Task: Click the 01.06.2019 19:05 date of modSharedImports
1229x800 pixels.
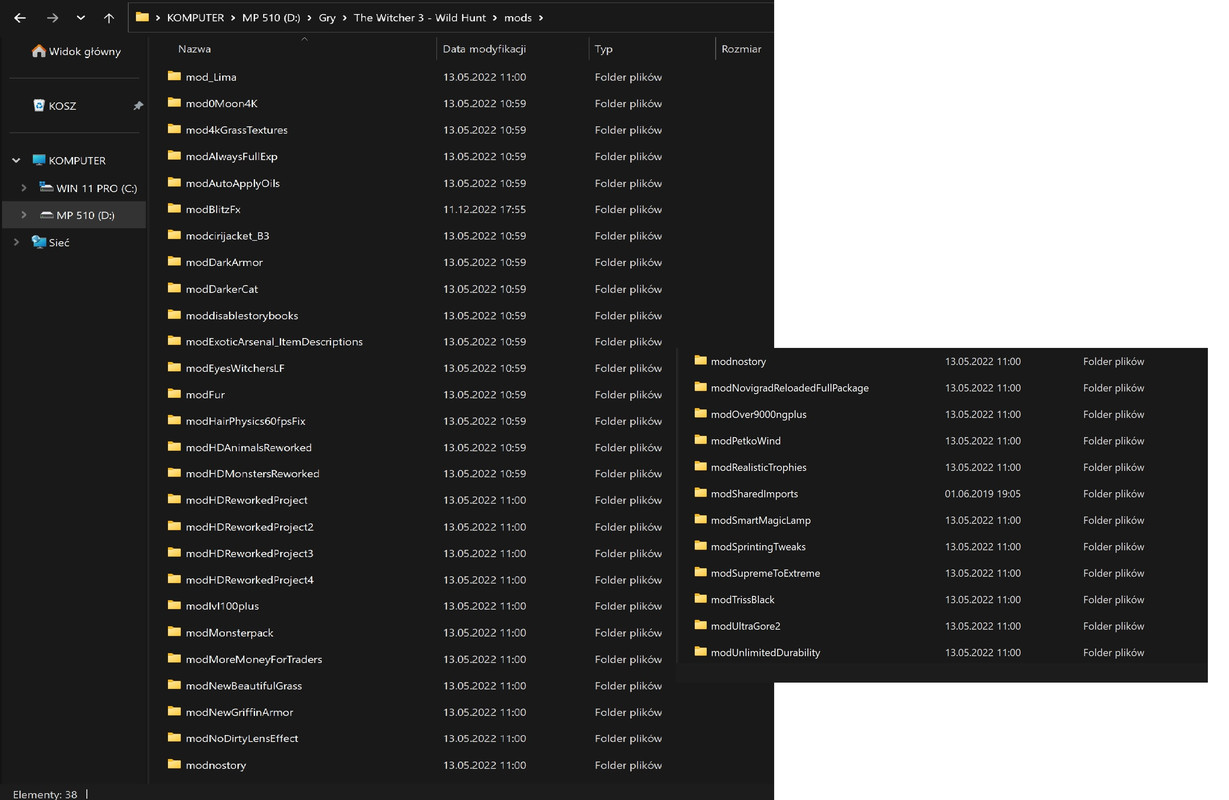Action: 983,494
